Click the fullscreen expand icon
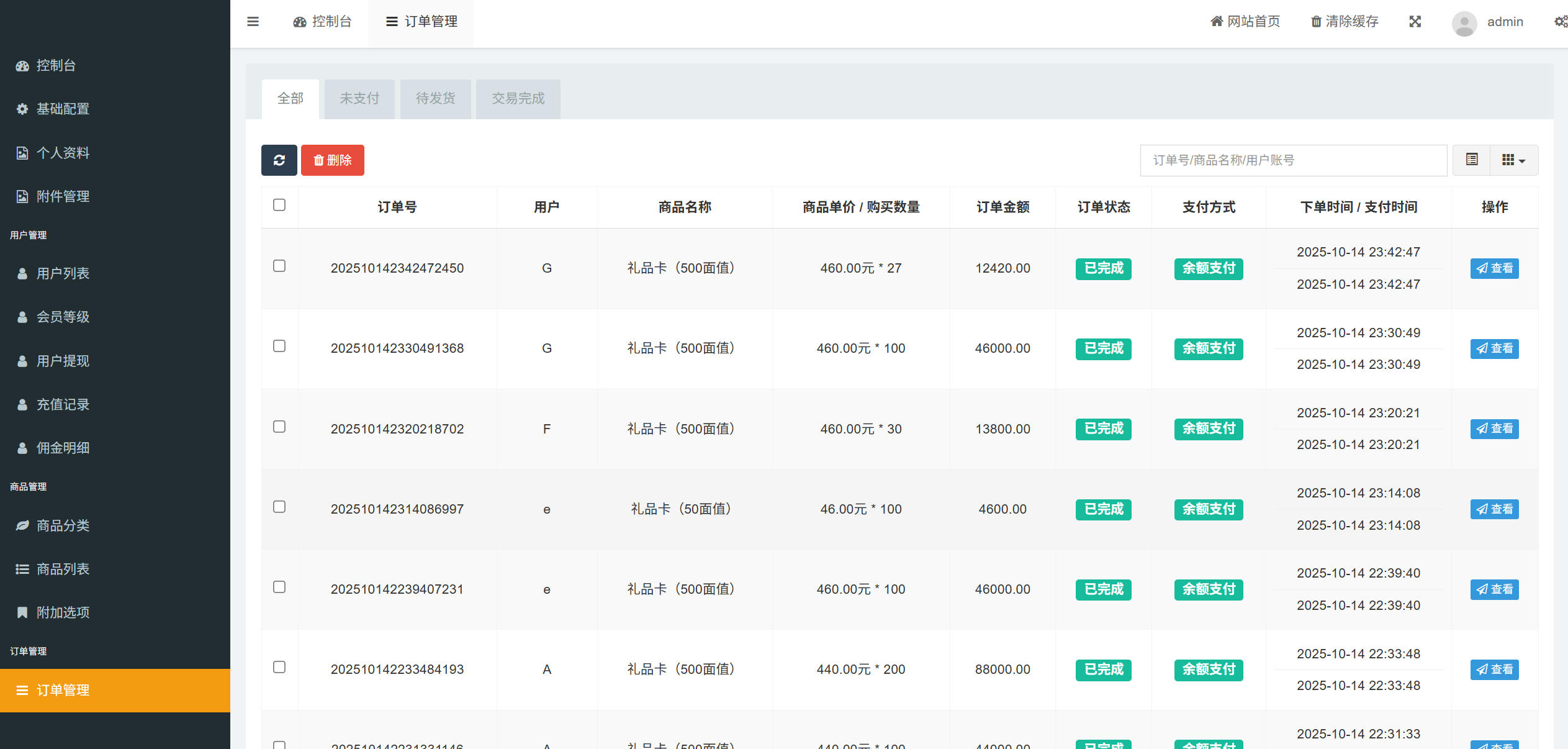Viewport: 1568px width, 749px height. click(x=1415, y=22)
